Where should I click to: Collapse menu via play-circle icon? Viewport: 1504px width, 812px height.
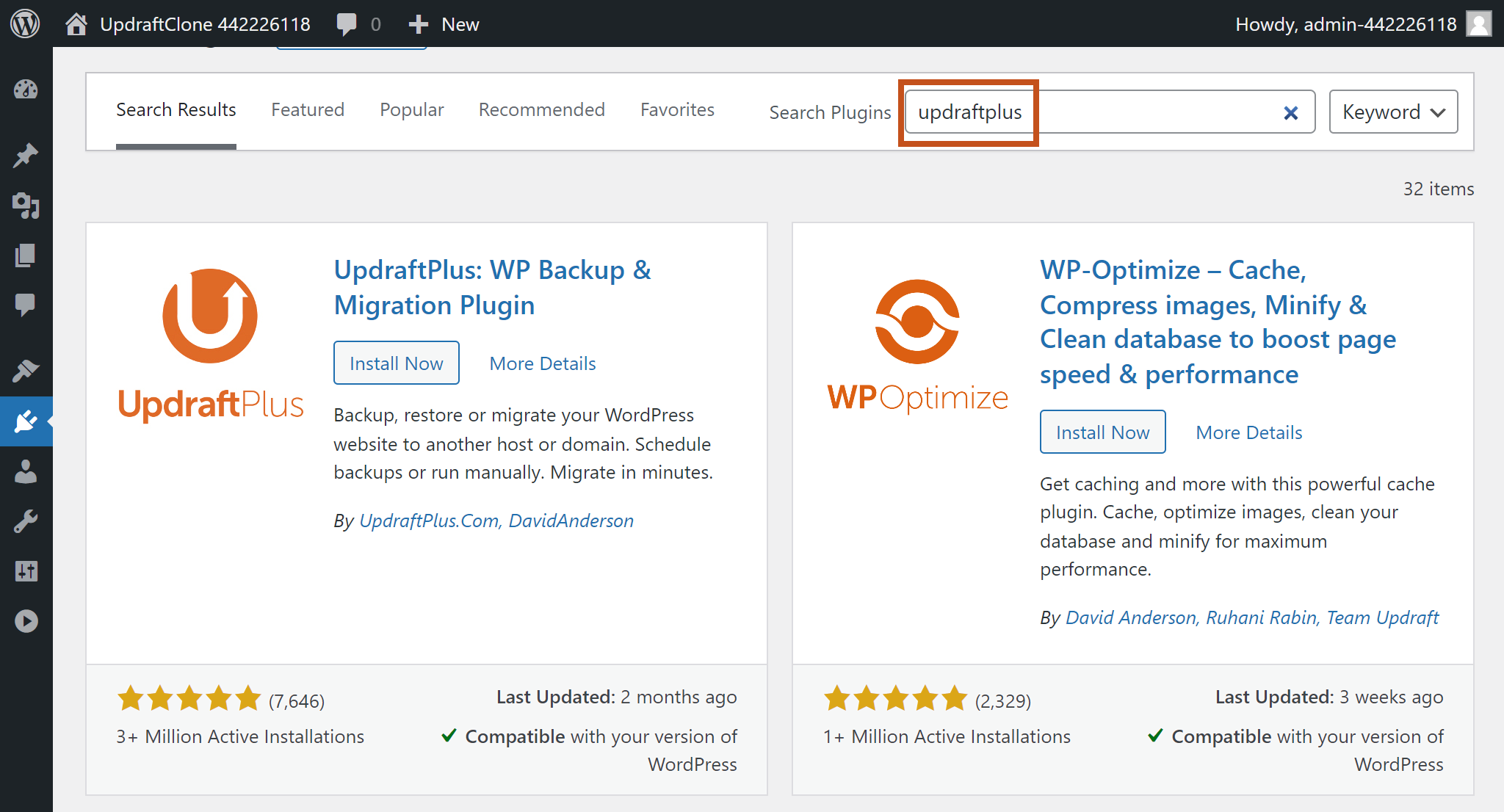pyautogui.click(x=26, y=621)
